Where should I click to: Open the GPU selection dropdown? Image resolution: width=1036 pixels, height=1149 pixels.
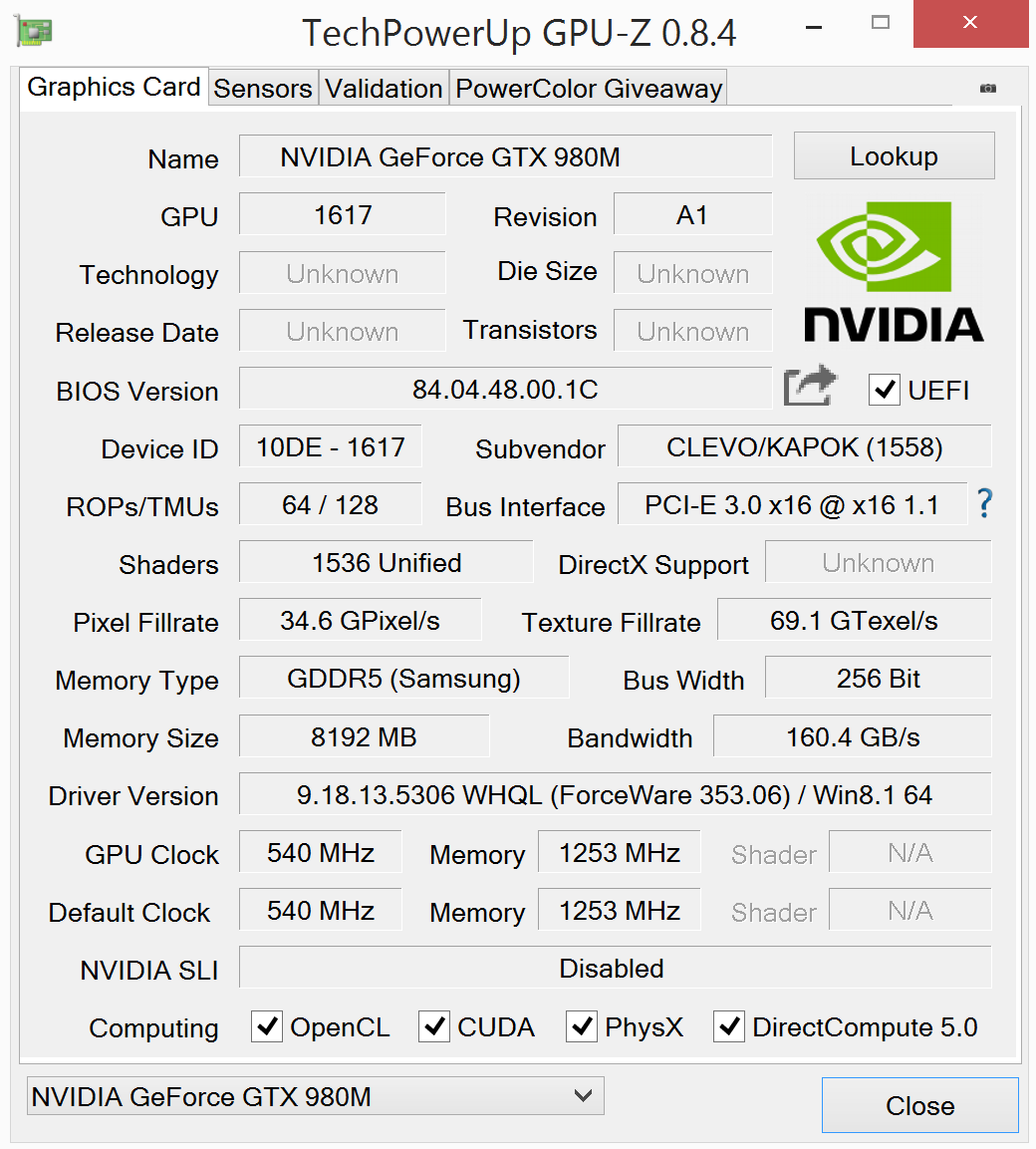coord(315,1096)
